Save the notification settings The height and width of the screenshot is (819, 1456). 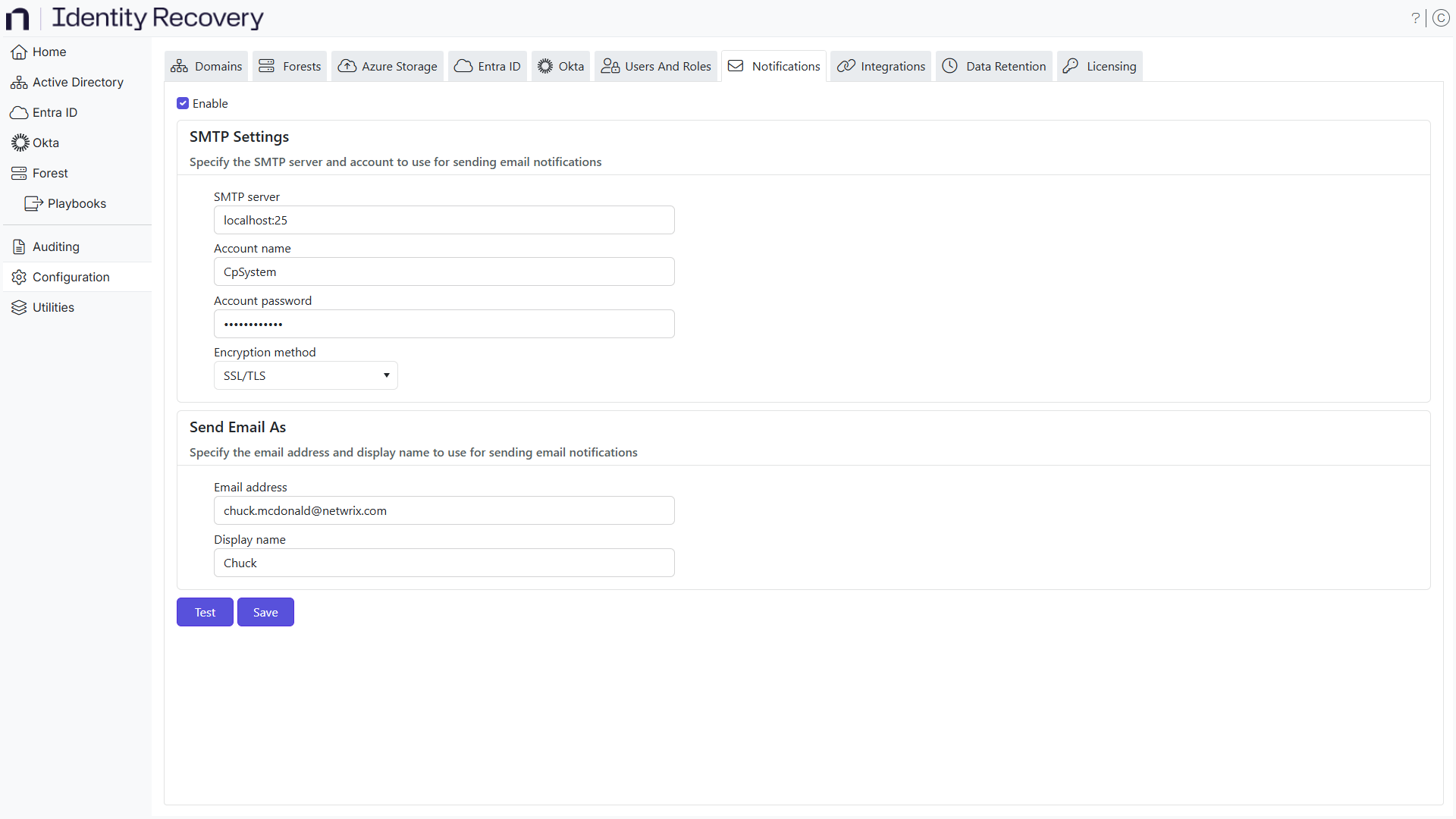pos(265,612)
